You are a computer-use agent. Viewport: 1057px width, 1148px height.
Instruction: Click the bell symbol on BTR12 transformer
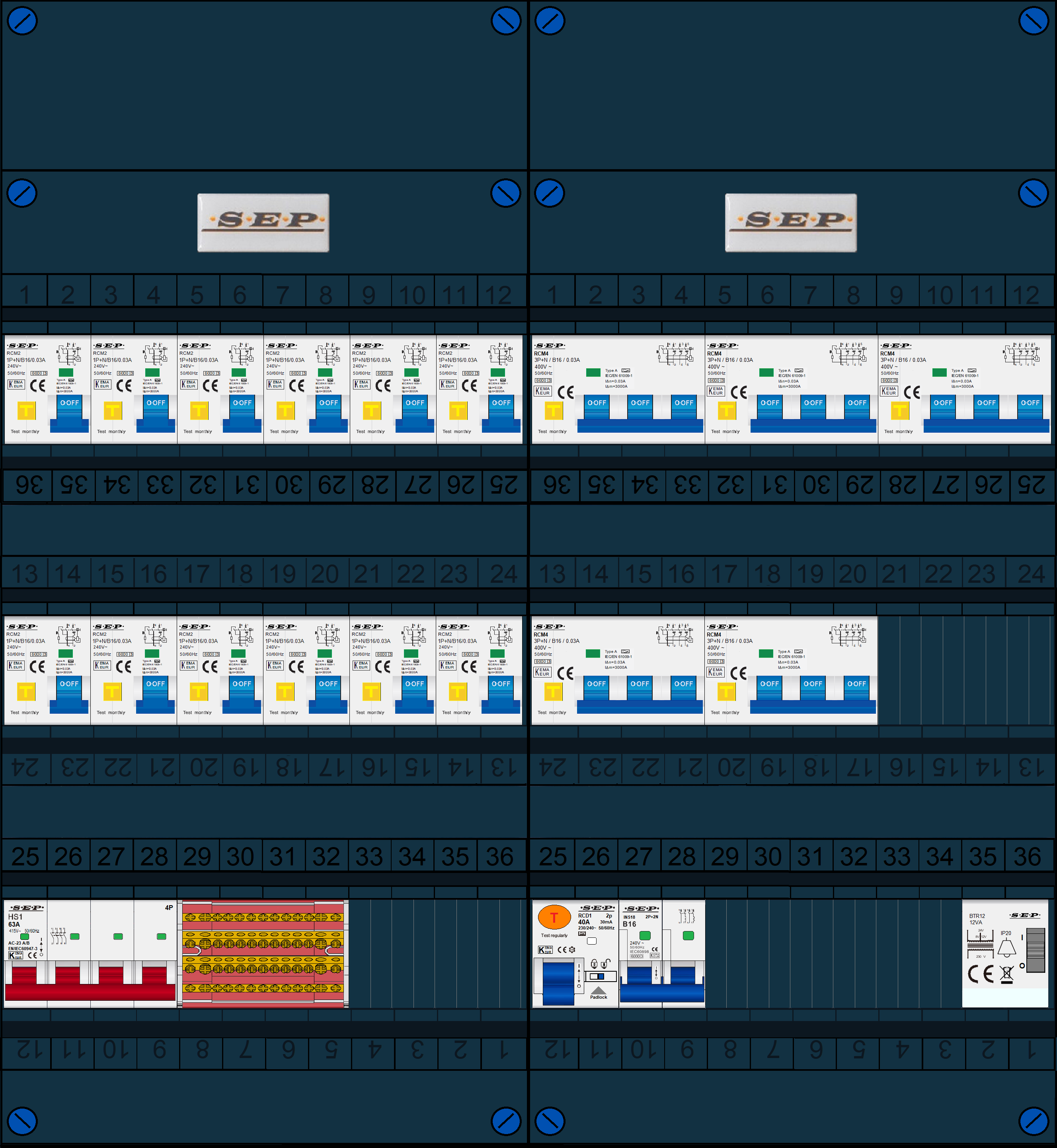pyautogui.click(x=1007, y=948)
